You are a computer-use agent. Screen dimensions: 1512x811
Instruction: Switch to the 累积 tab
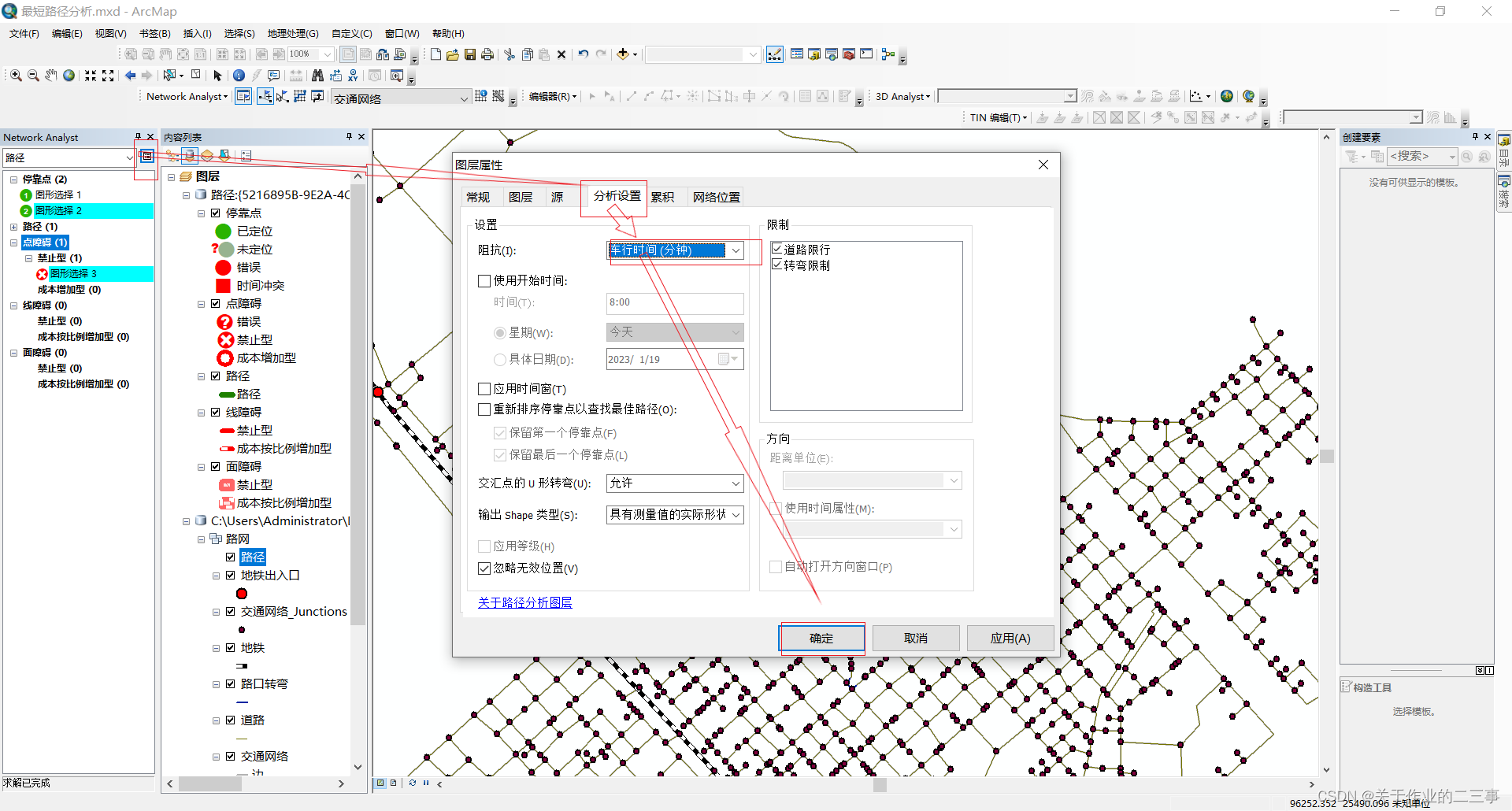click(662, 197)
